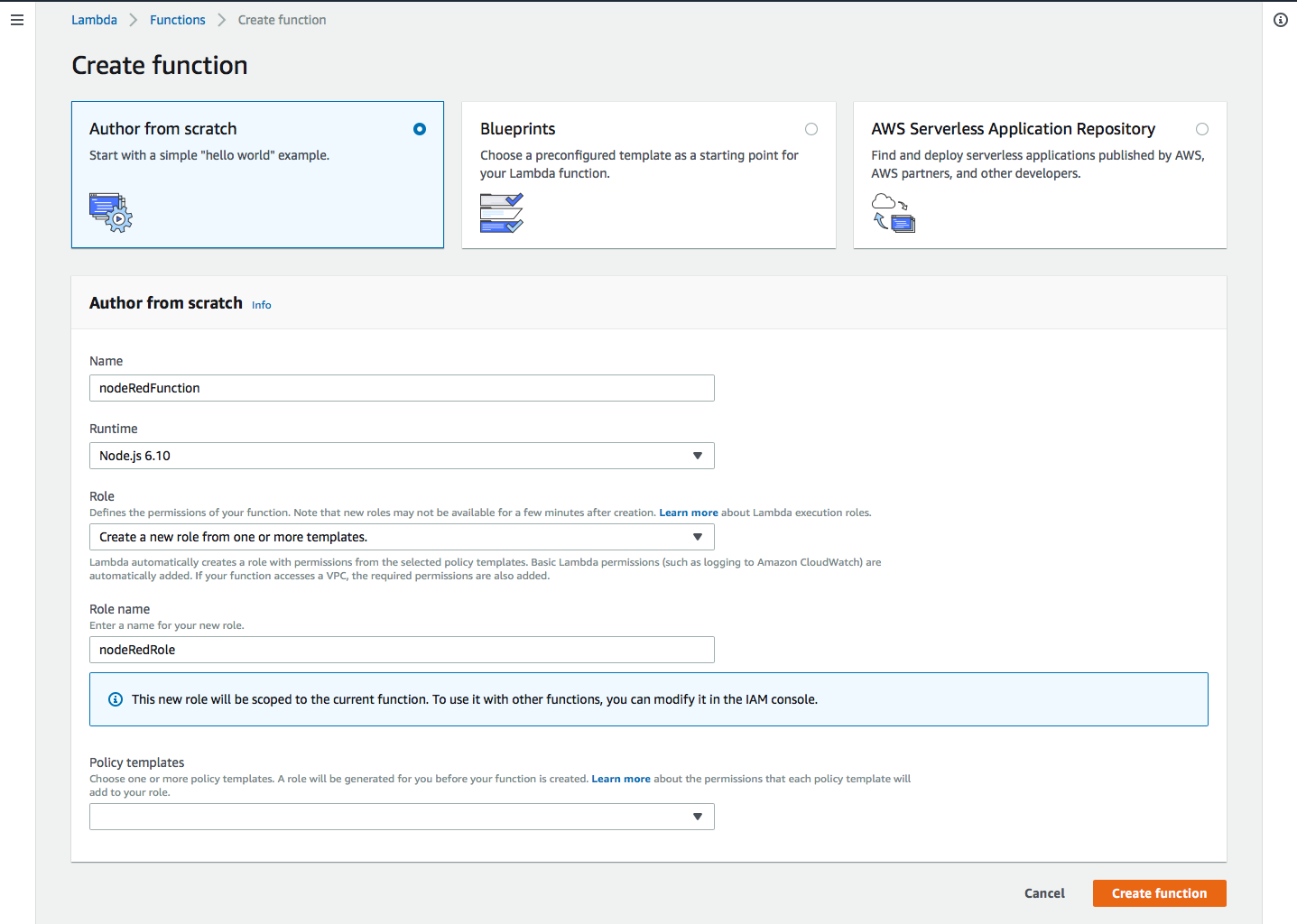Click the Create function page heading

(x=160, y=65)
